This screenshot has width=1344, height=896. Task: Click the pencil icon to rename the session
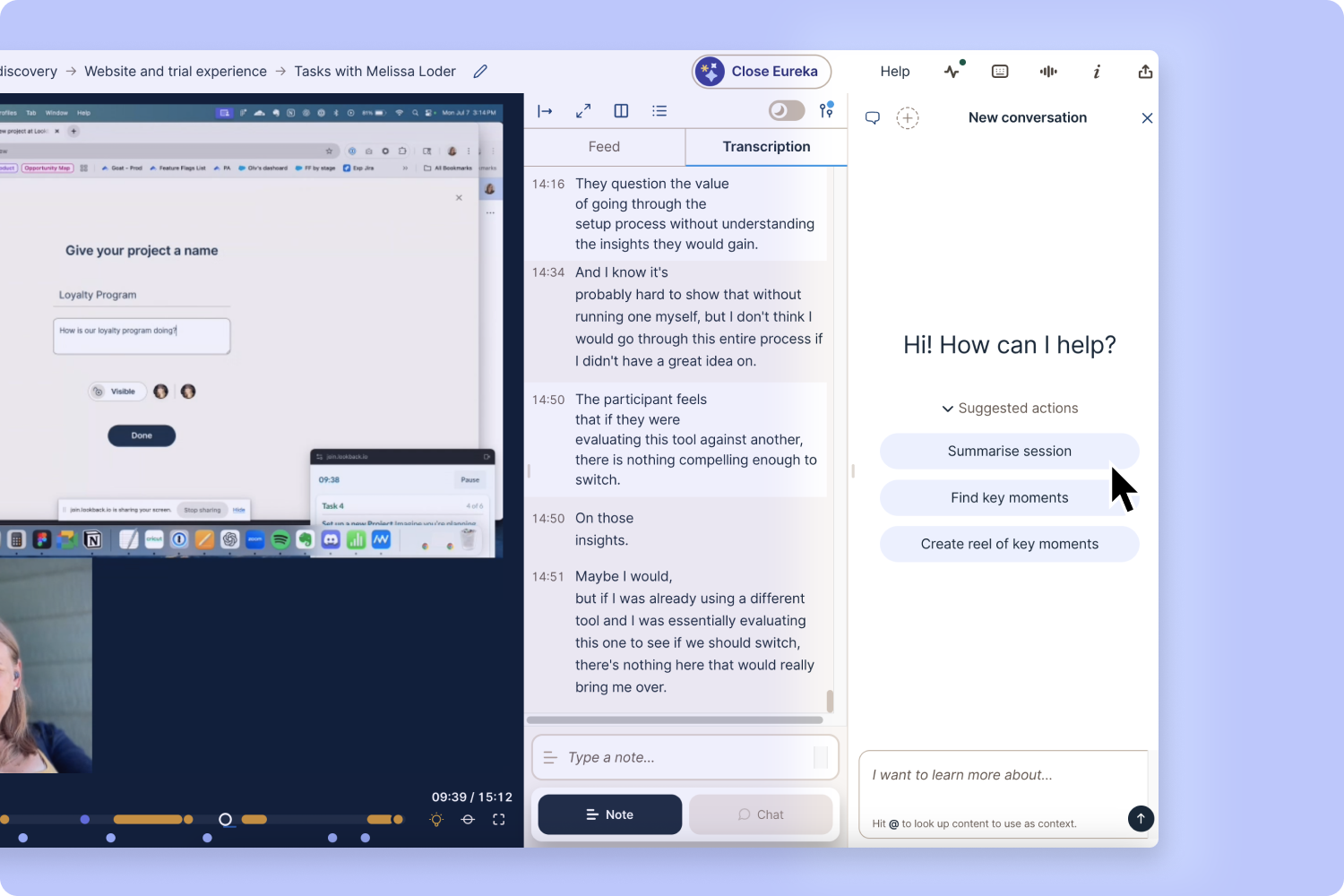pos(480,72)
